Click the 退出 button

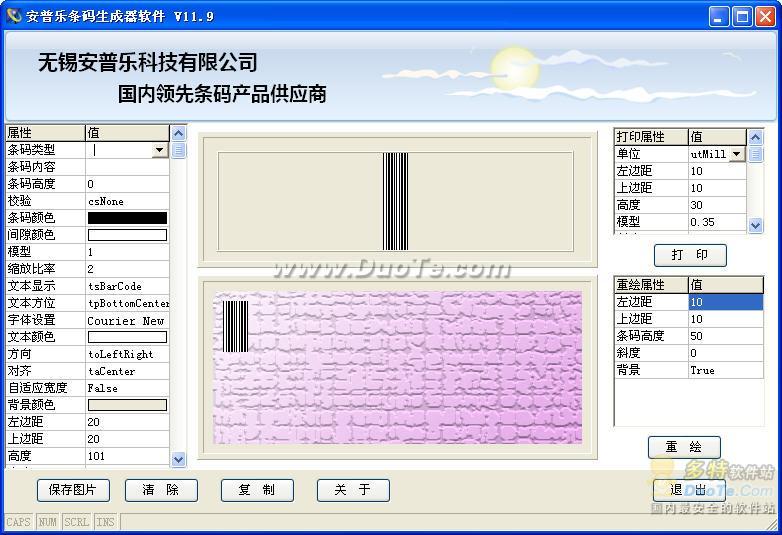[x=689, y=490]
